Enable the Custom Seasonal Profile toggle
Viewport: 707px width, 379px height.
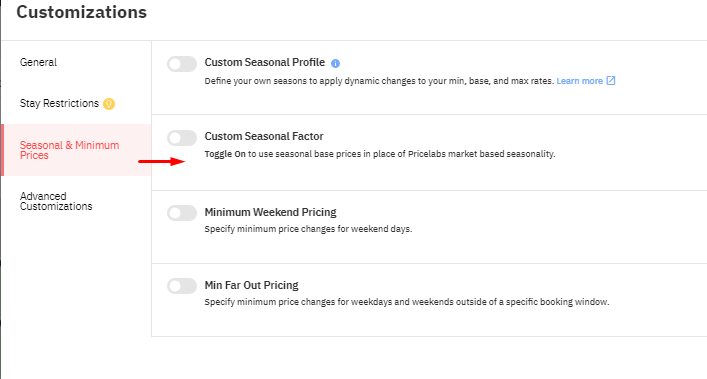point(182,64)
